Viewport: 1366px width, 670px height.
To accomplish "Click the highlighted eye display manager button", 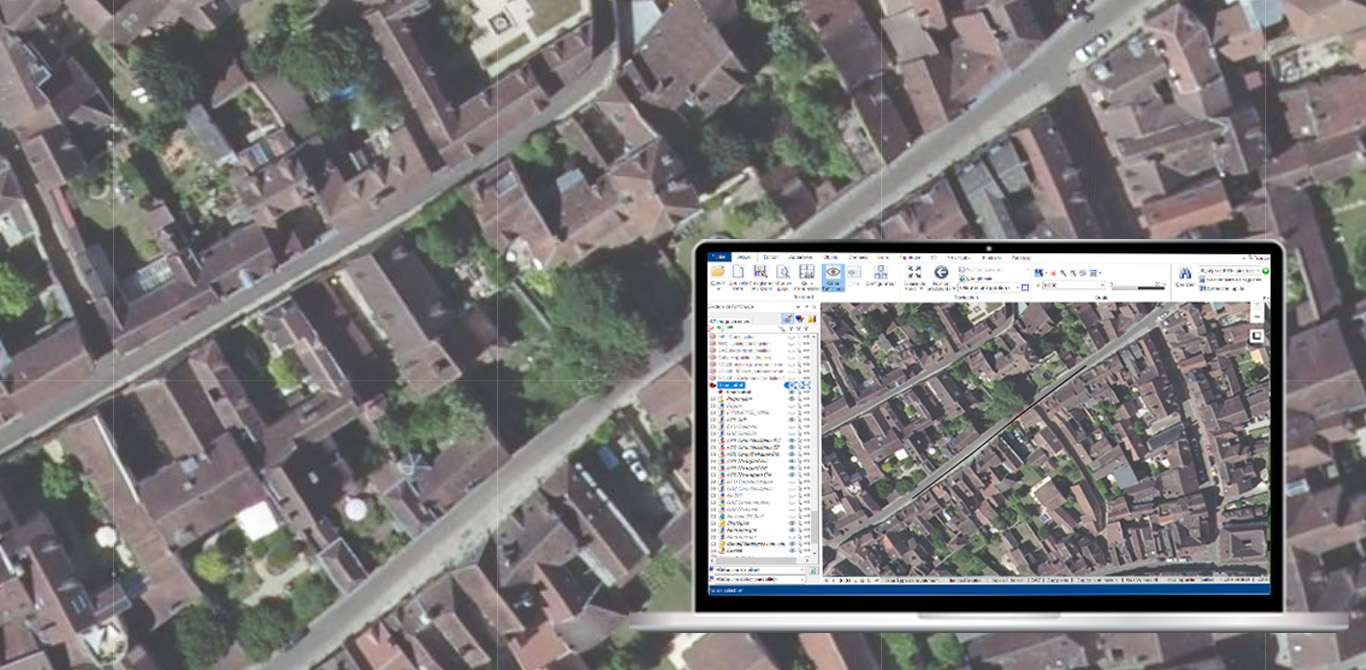I will [x=832, y=276].
